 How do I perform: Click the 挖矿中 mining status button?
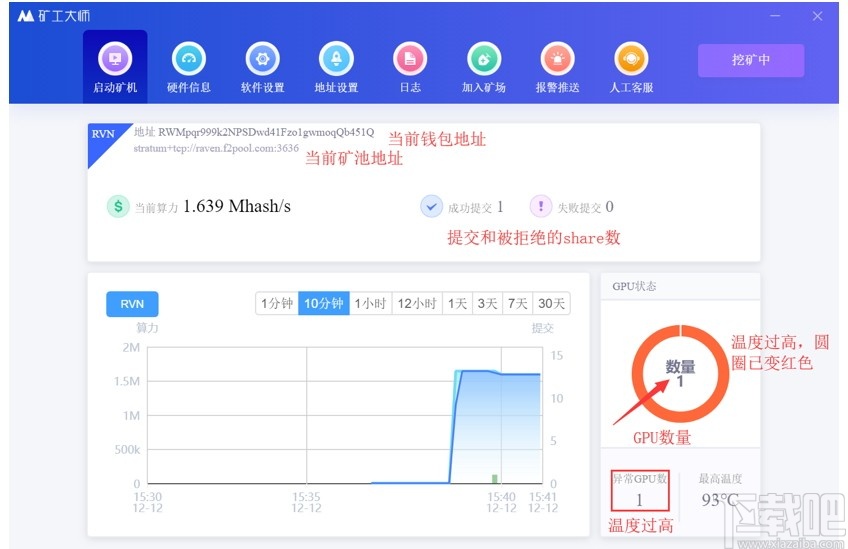[751, 60]
